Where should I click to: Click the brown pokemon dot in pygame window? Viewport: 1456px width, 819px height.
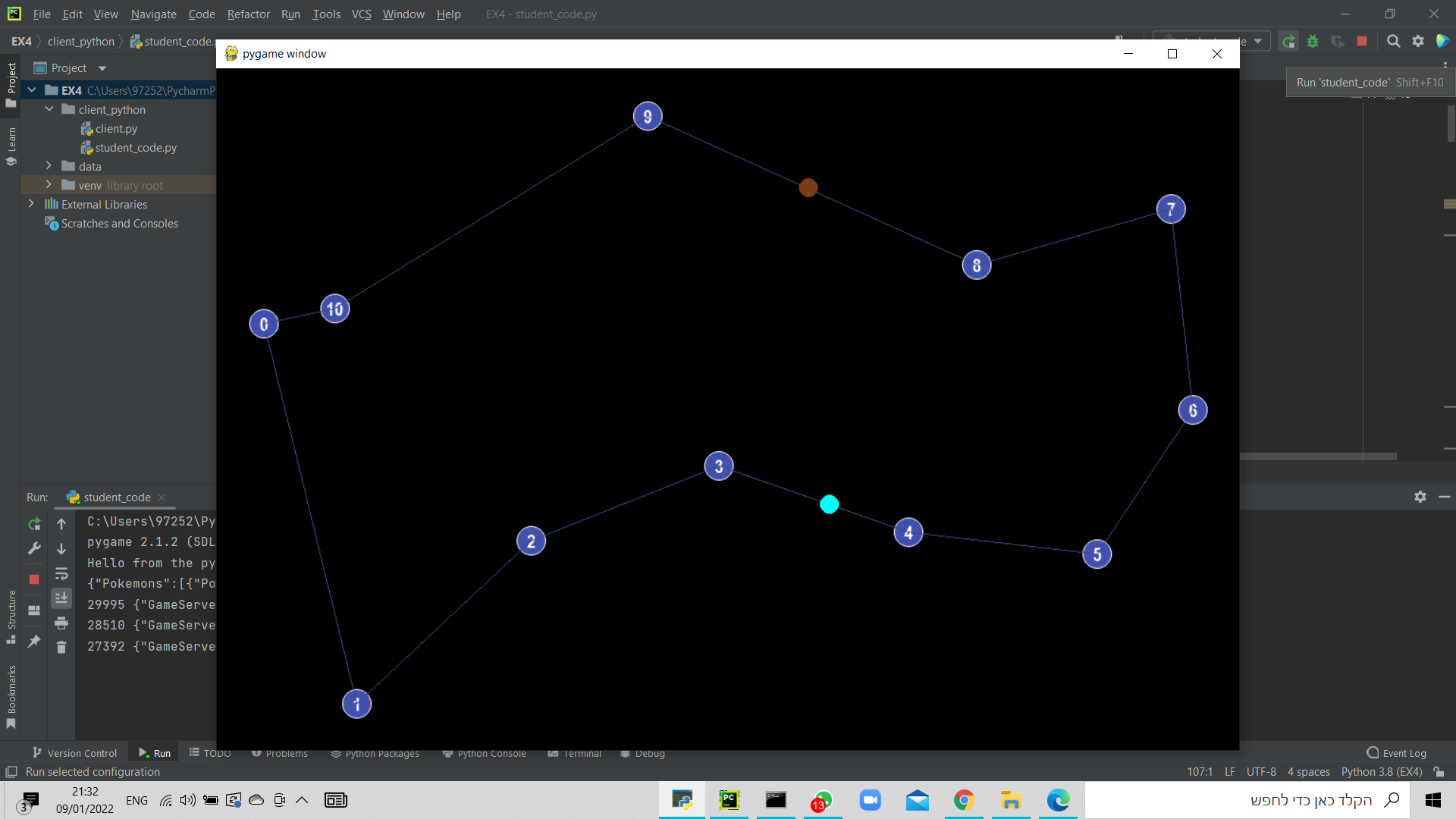tap(808, 187)
